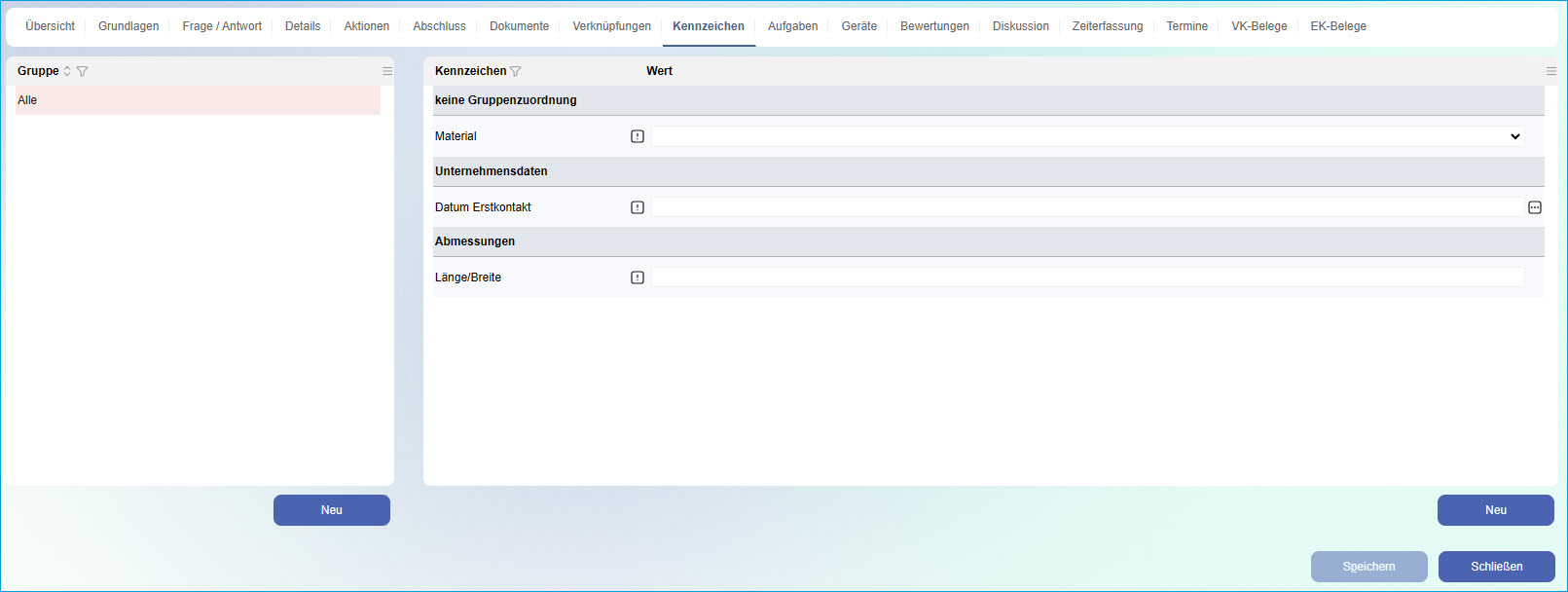Click Neu button below the Kennzeichen panel
The image size is (1568, 592).
pyautogui.click(x=1495, y=510)
